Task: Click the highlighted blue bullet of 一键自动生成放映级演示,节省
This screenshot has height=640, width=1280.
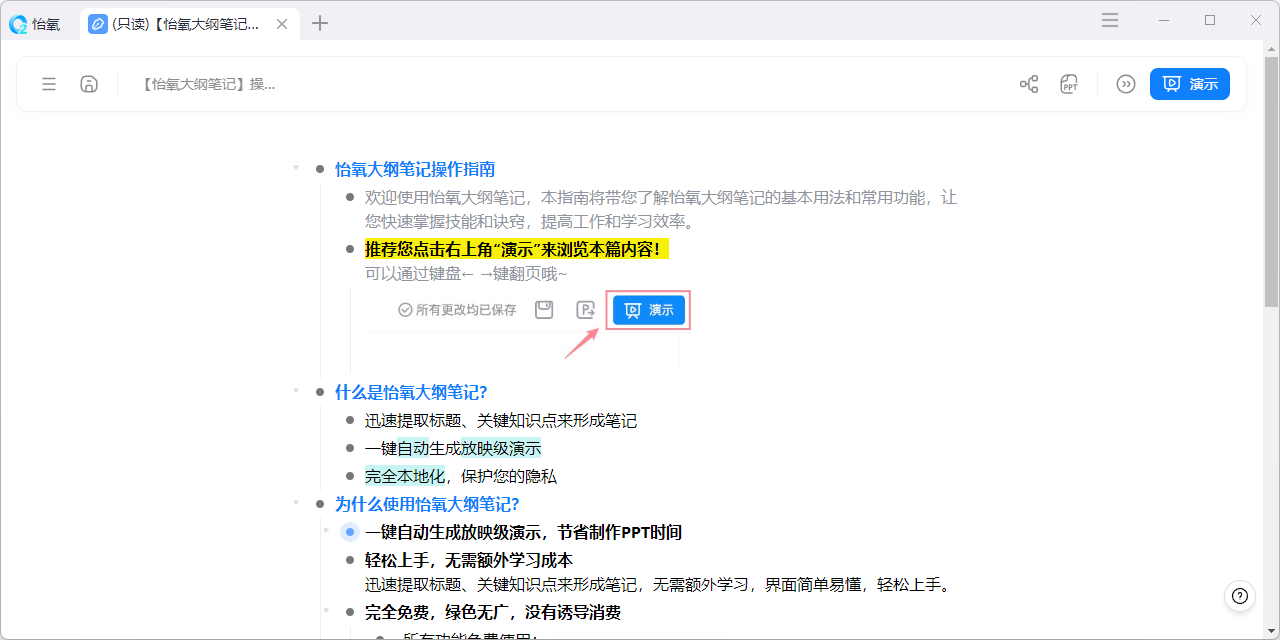Action: click(350, 532)
